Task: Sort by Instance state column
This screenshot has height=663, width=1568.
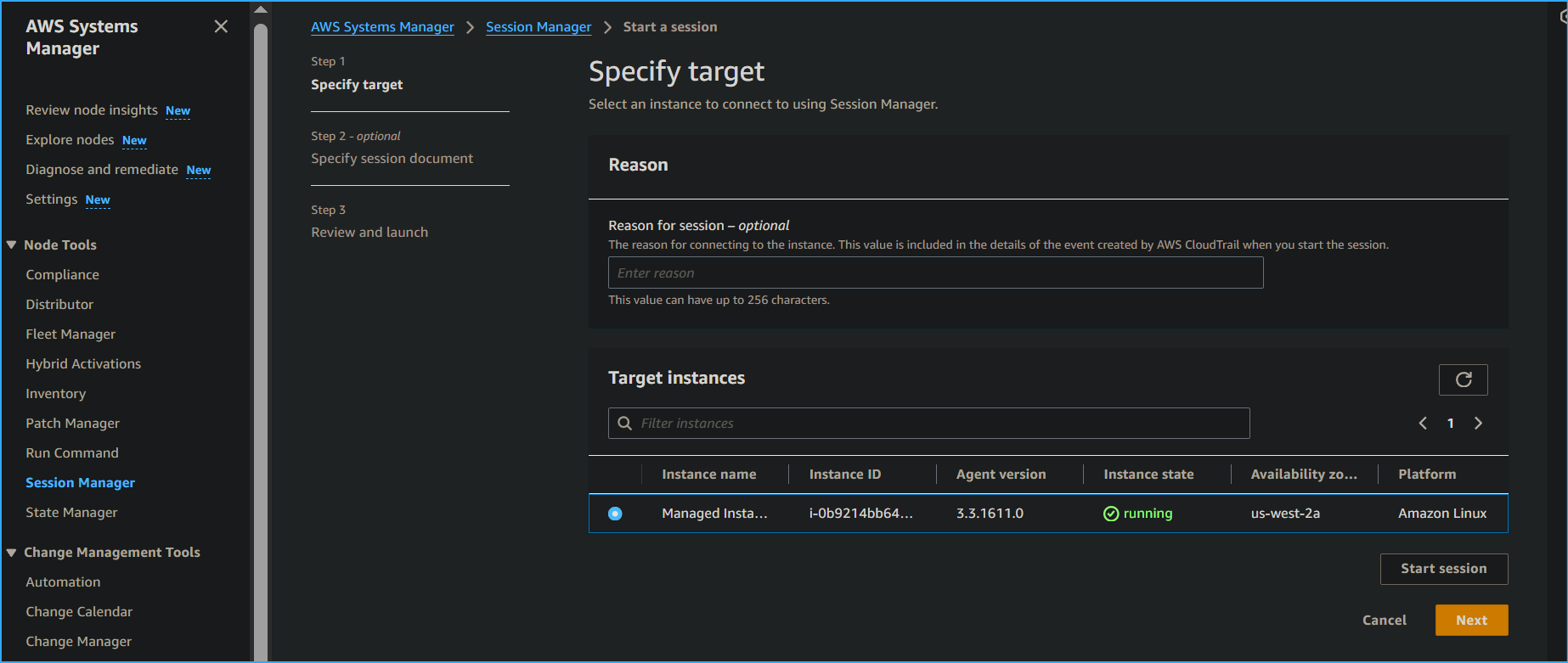Action: pyautogui.click(x=1148, y=475)
